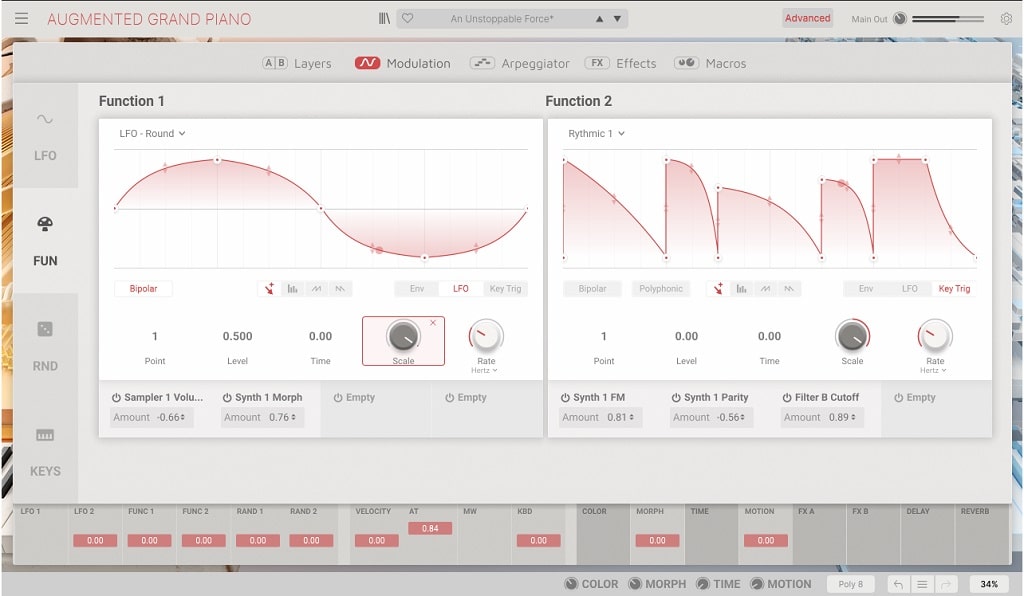Switch to the Modulation tab
1024x596 pixels.
click(x=403, y=63)
